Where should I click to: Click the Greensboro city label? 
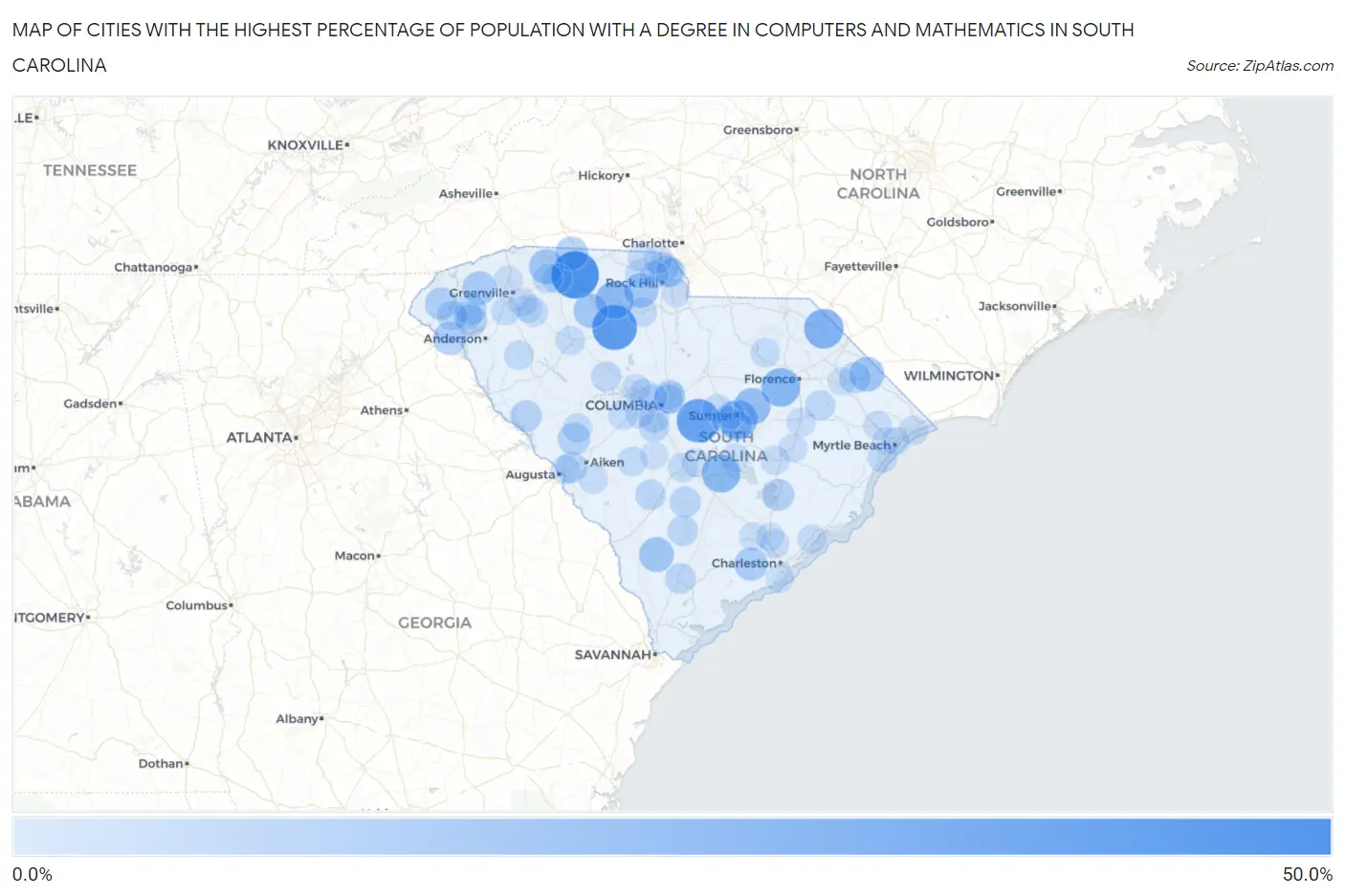click(x=761, y=130)
